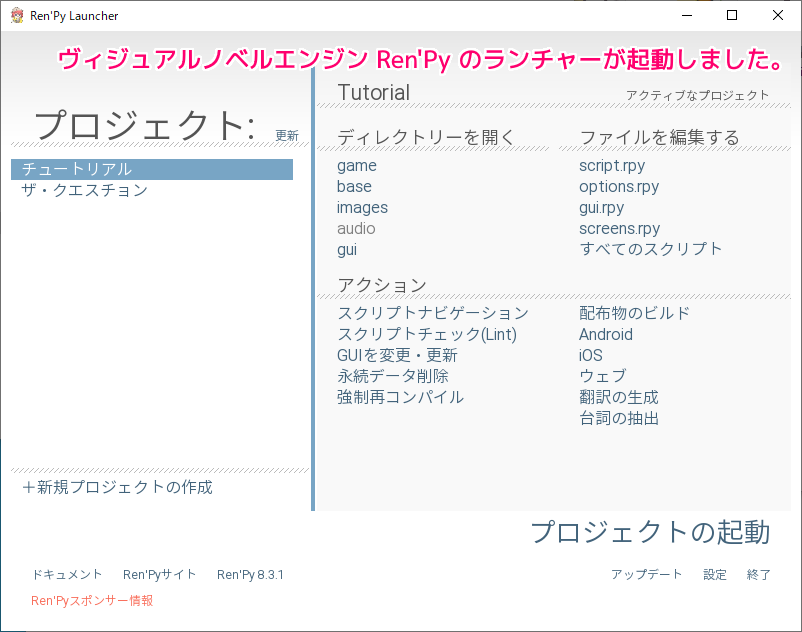This screenshot has width=802, height=632.
Task: Select the チュートリアル project
Action: pyautogui.click(x=152, y=169)
